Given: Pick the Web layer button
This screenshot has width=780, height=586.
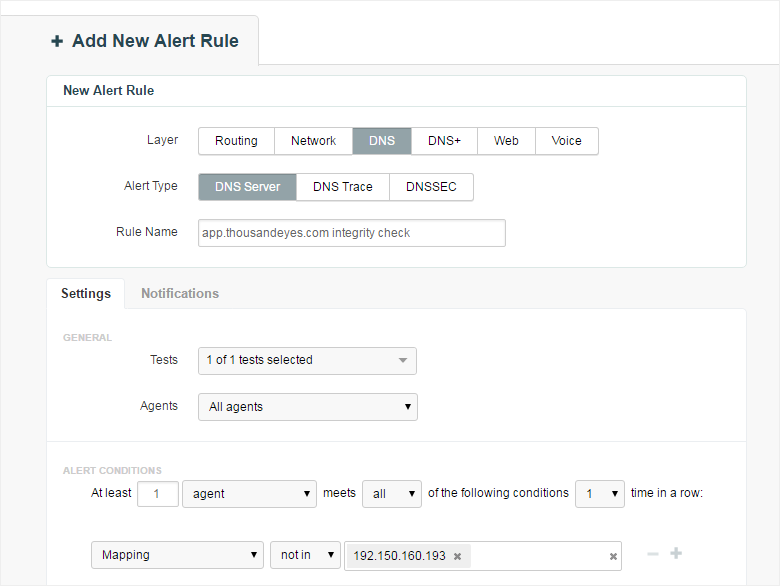Looking at the screenshot, I should [506, 141].
